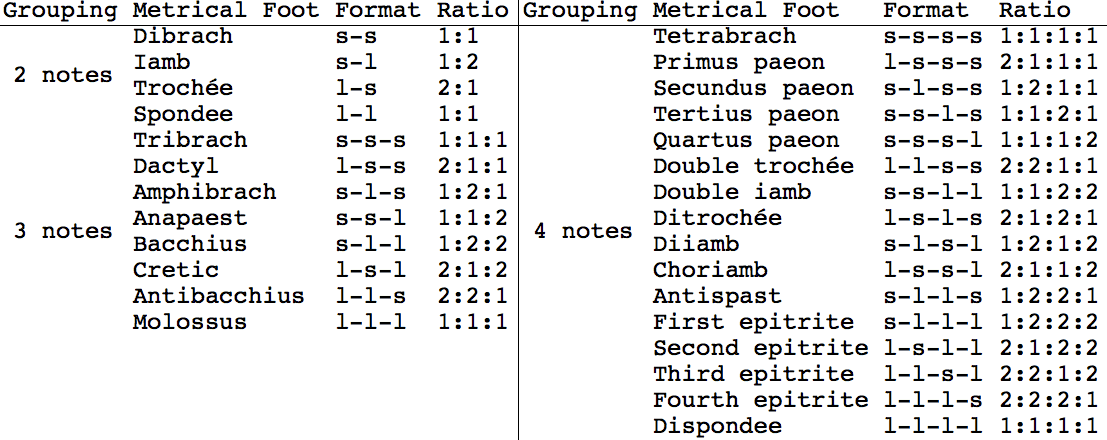The width and height of the screenshot is (1107, 440).
Task: Click the Dispondee entry
Action: tap(718, 427)
